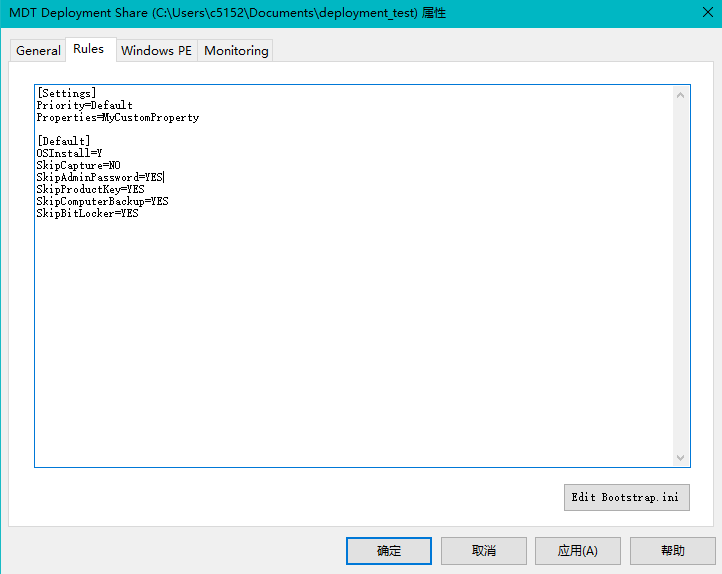Click the scrollbar up arrow
The width and height of the screenshot is (722, 574).
[x=681, y=95]
